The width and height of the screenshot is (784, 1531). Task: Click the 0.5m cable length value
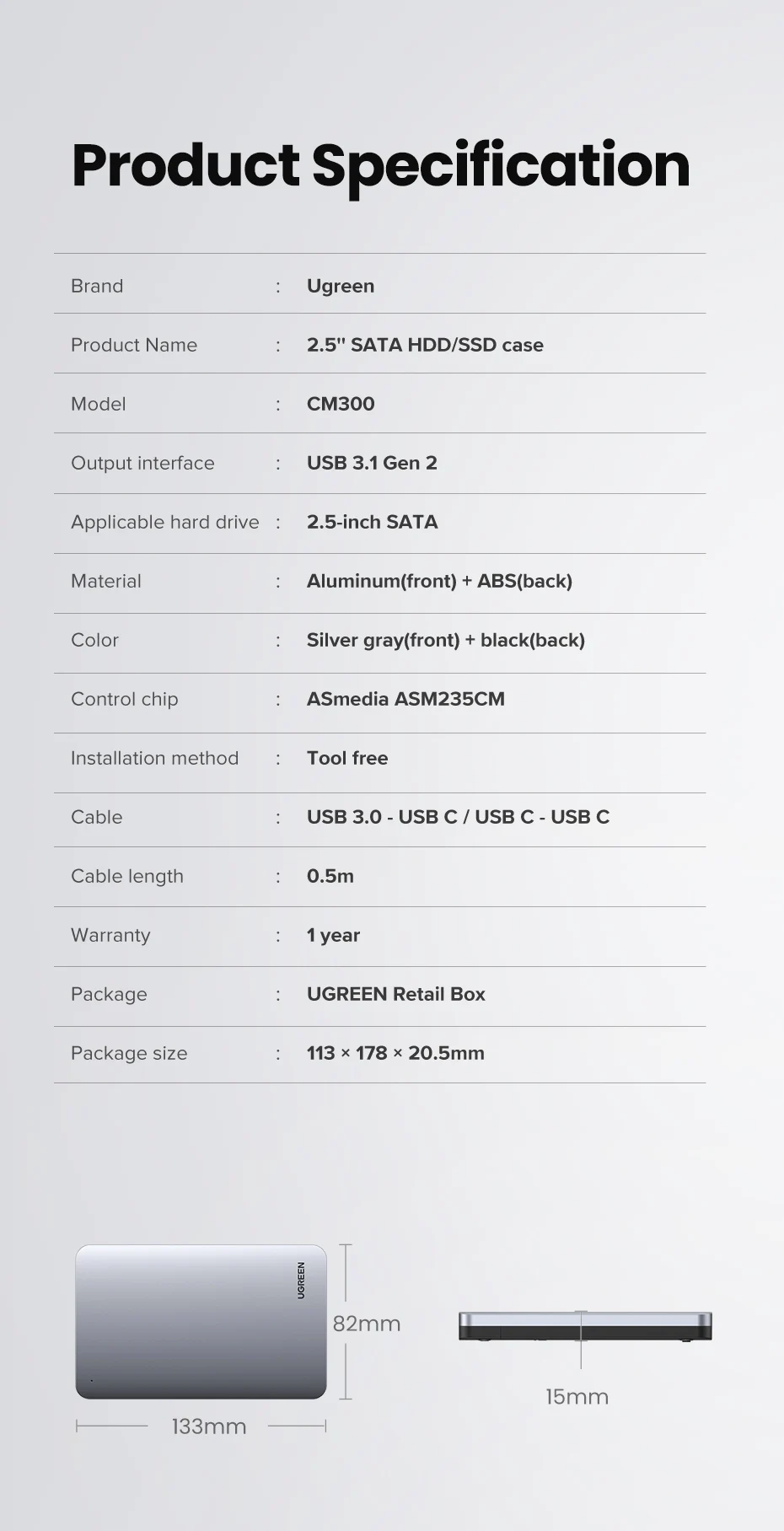330,876
